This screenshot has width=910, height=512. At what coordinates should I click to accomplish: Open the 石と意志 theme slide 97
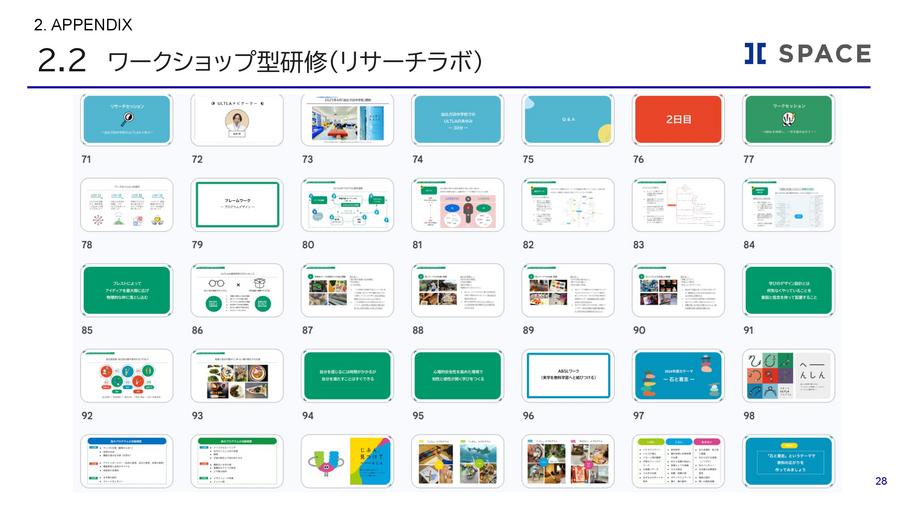pyautogui.click(x=679, y=375)
